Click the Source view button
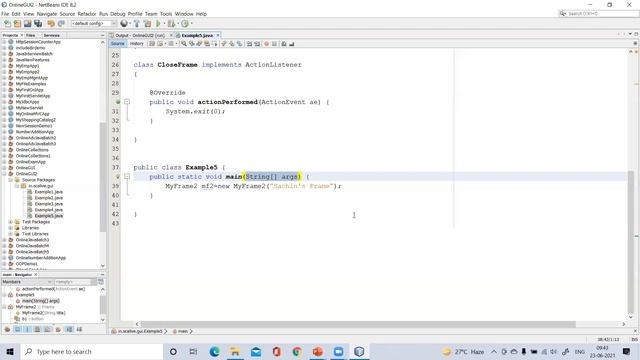Screen dimensions: 640x360 point(118,44)
